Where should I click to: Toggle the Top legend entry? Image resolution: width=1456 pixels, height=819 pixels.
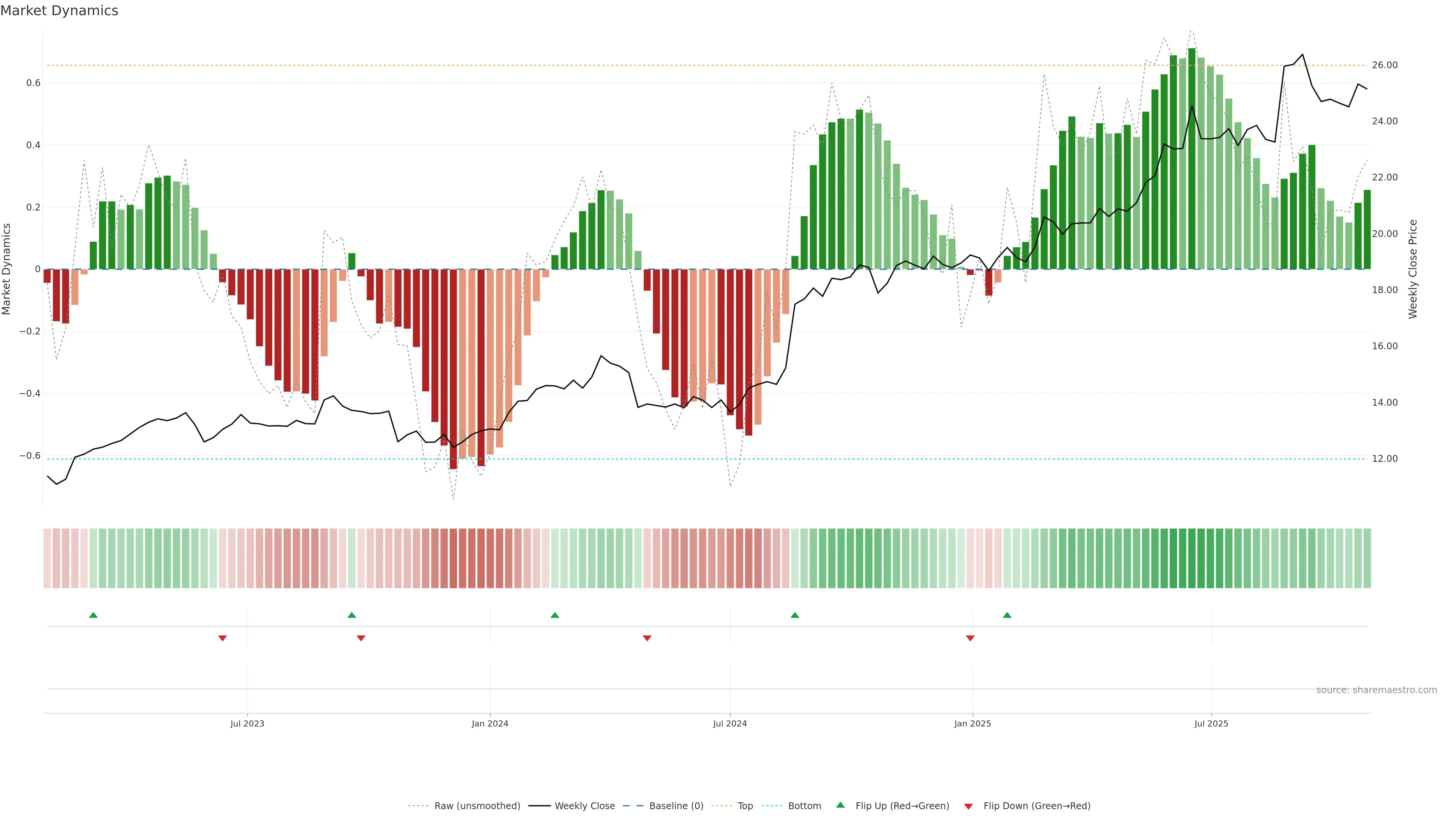click(x=745, y=806)
